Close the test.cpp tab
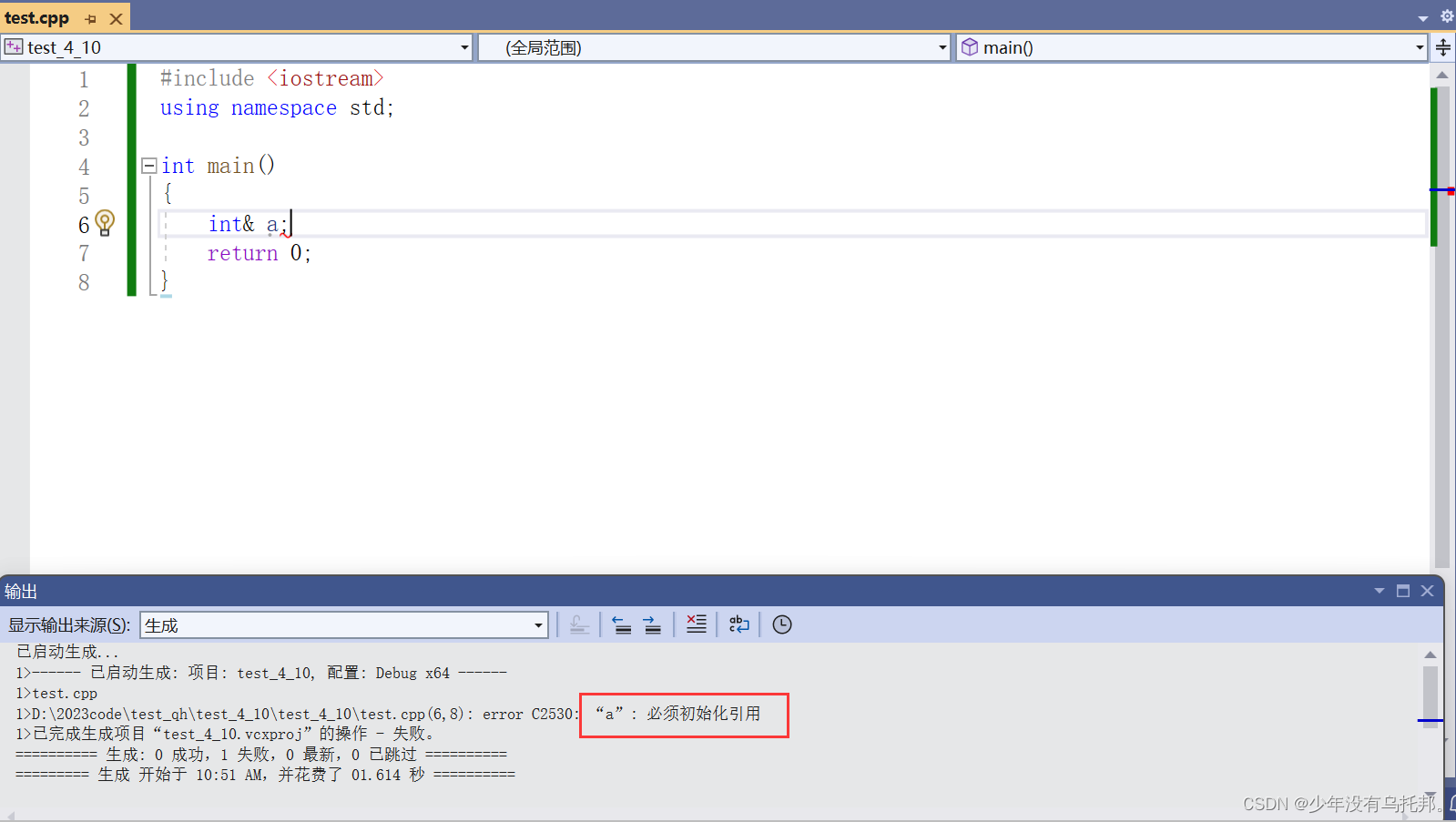The image size is (1456, 822). coord(116,18)
